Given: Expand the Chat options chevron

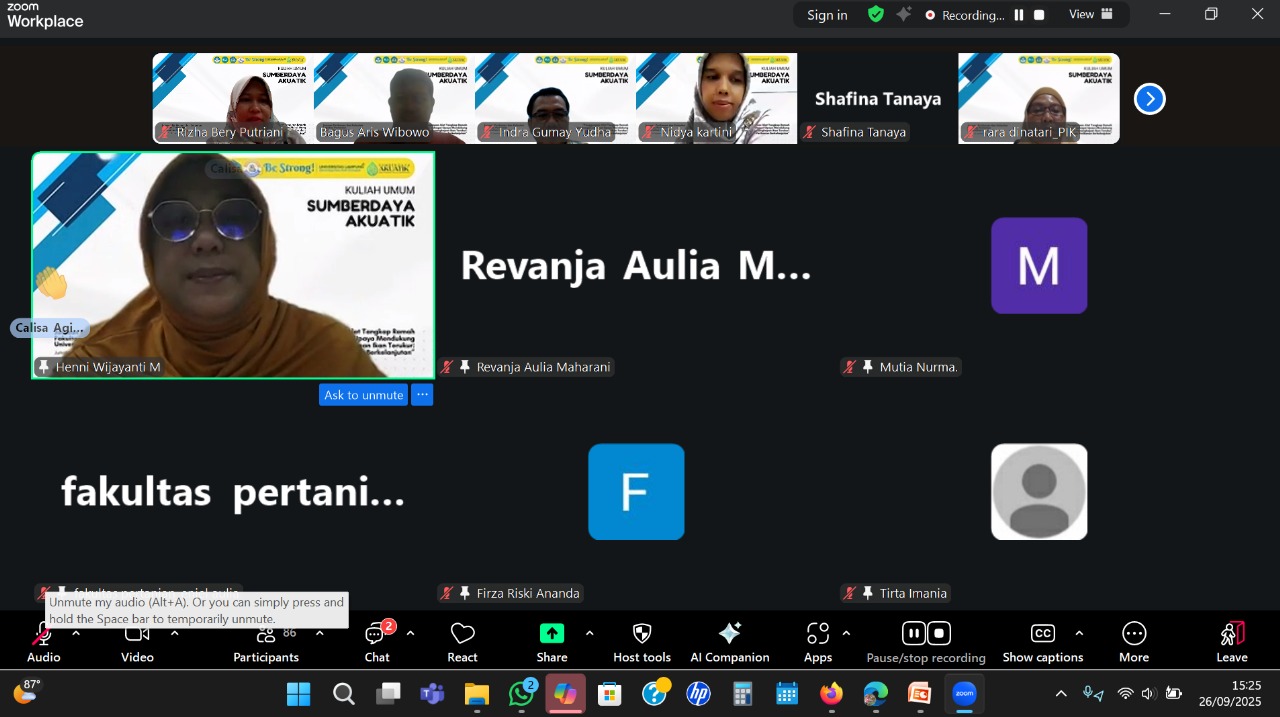Looking at the screenshot, I should tap(410, 633).
